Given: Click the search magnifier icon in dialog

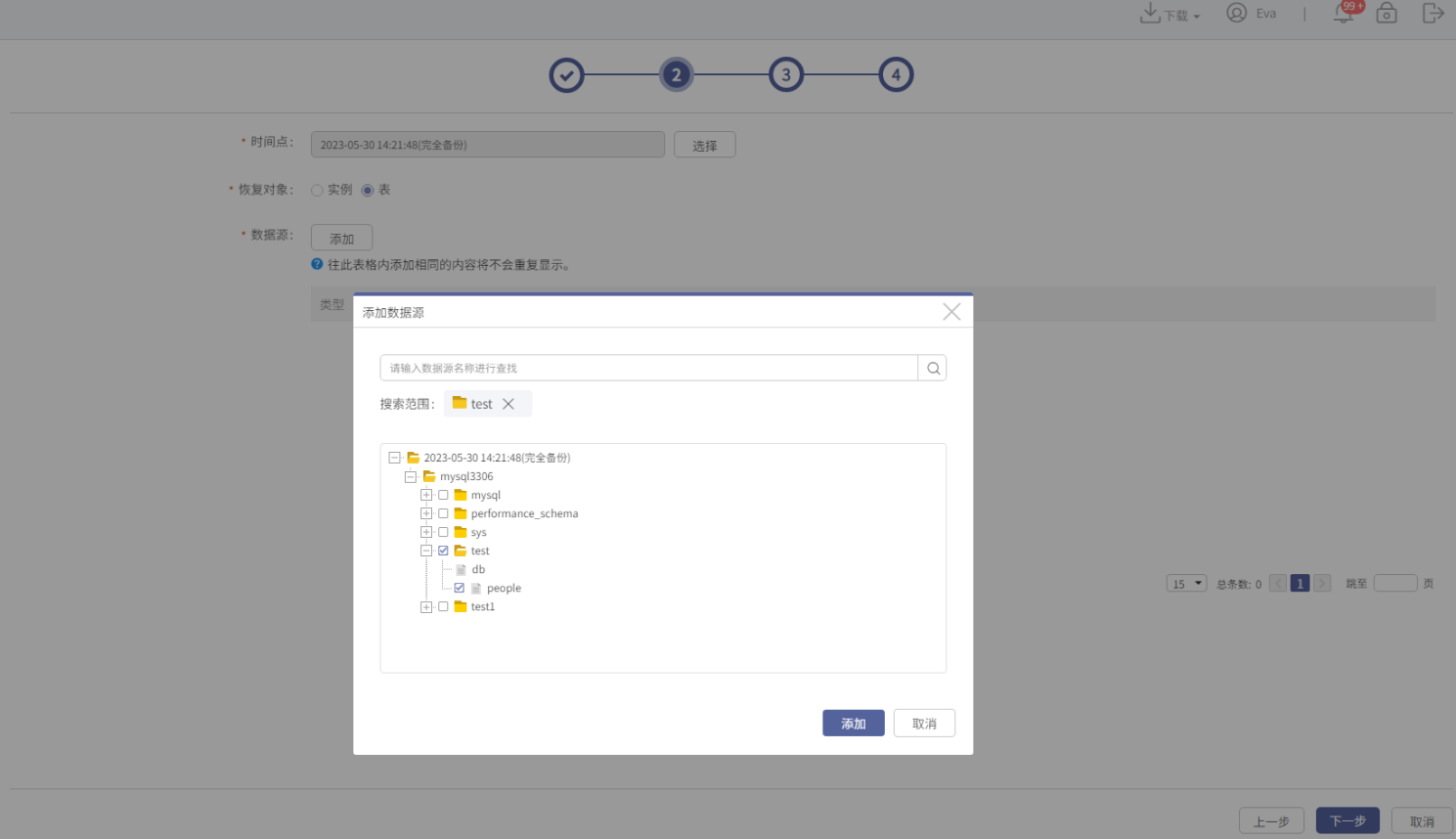Looking at the screenshot, I should click(x=933, y=368).
